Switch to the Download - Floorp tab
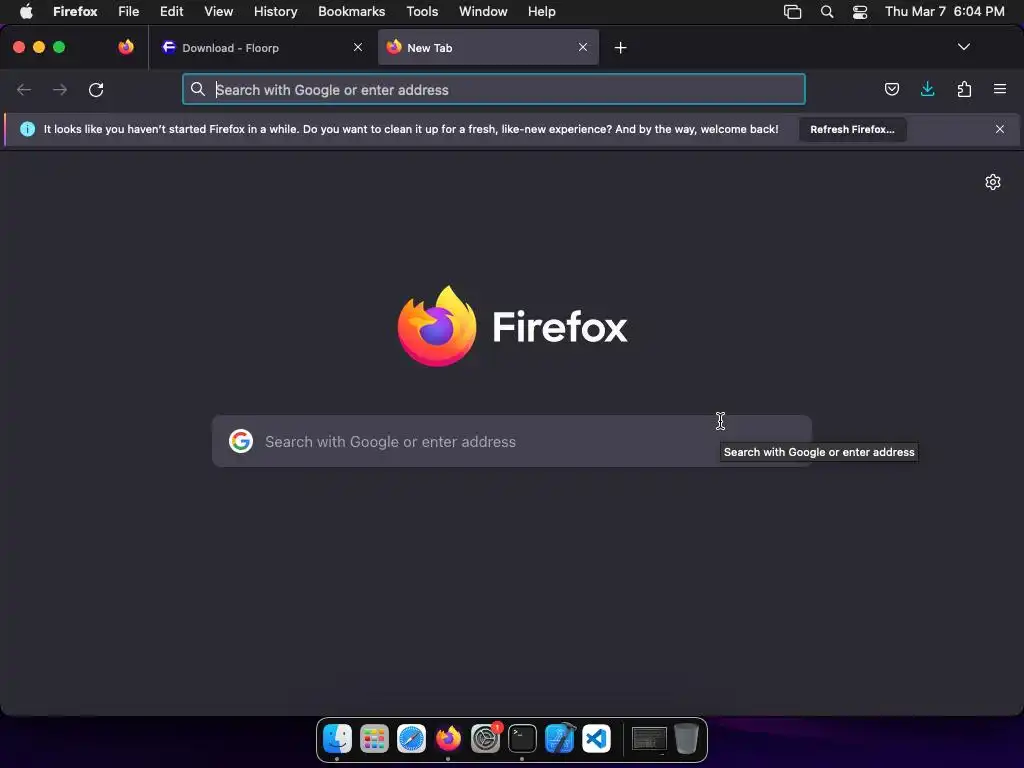Screen dimensions: 1024x768 [x=261, y=47]
